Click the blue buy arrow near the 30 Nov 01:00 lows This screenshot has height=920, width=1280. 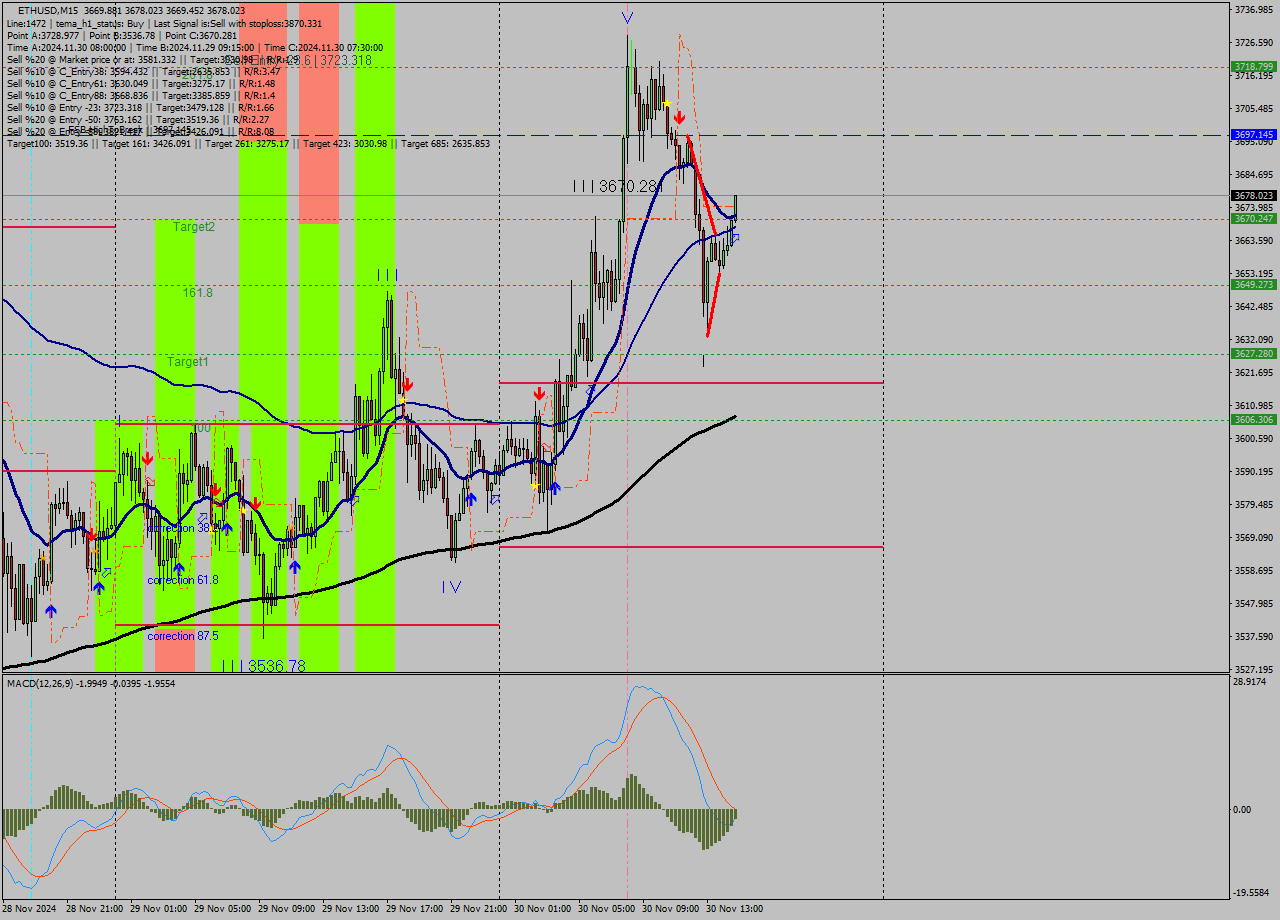tap(555, 489)
